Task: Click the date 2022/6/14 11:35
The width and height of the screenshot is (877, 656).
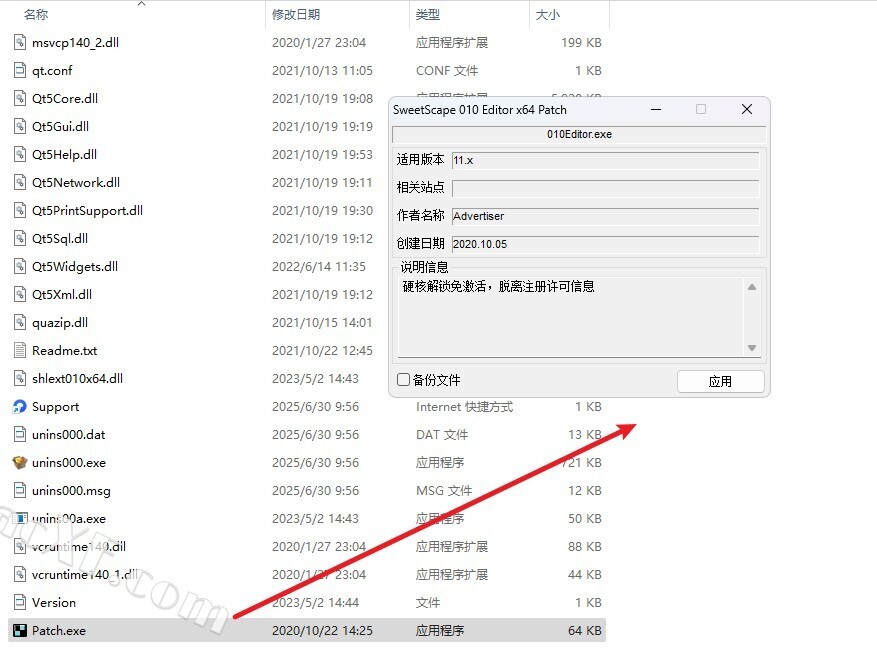Action: (319, 267)
